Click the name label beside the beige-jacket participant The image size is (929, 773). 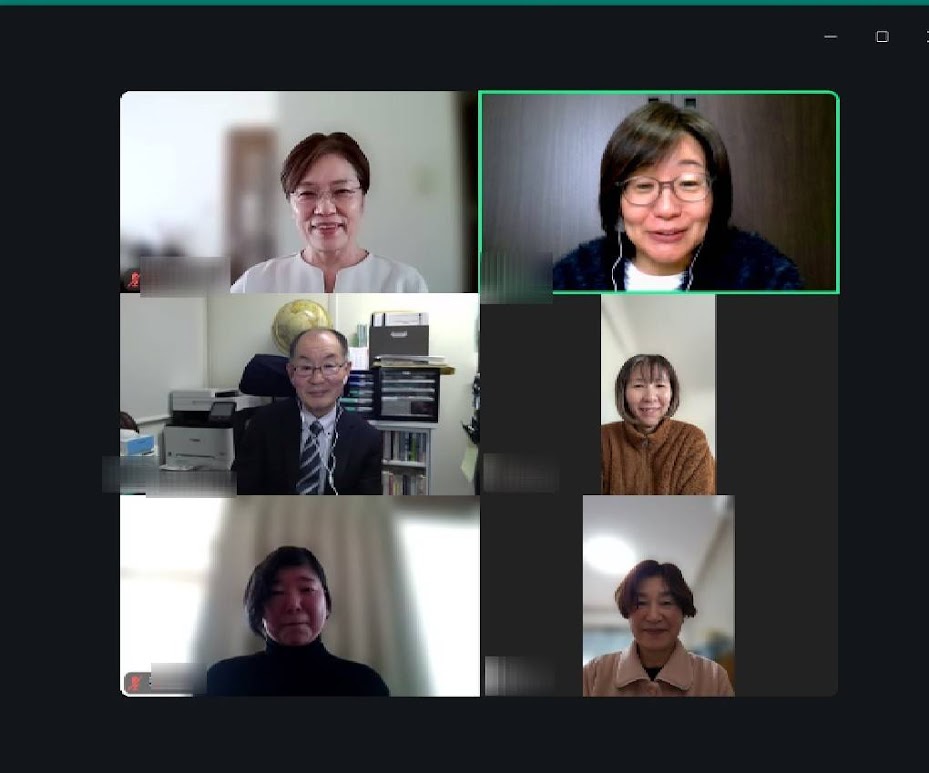[x=519, y=675]
